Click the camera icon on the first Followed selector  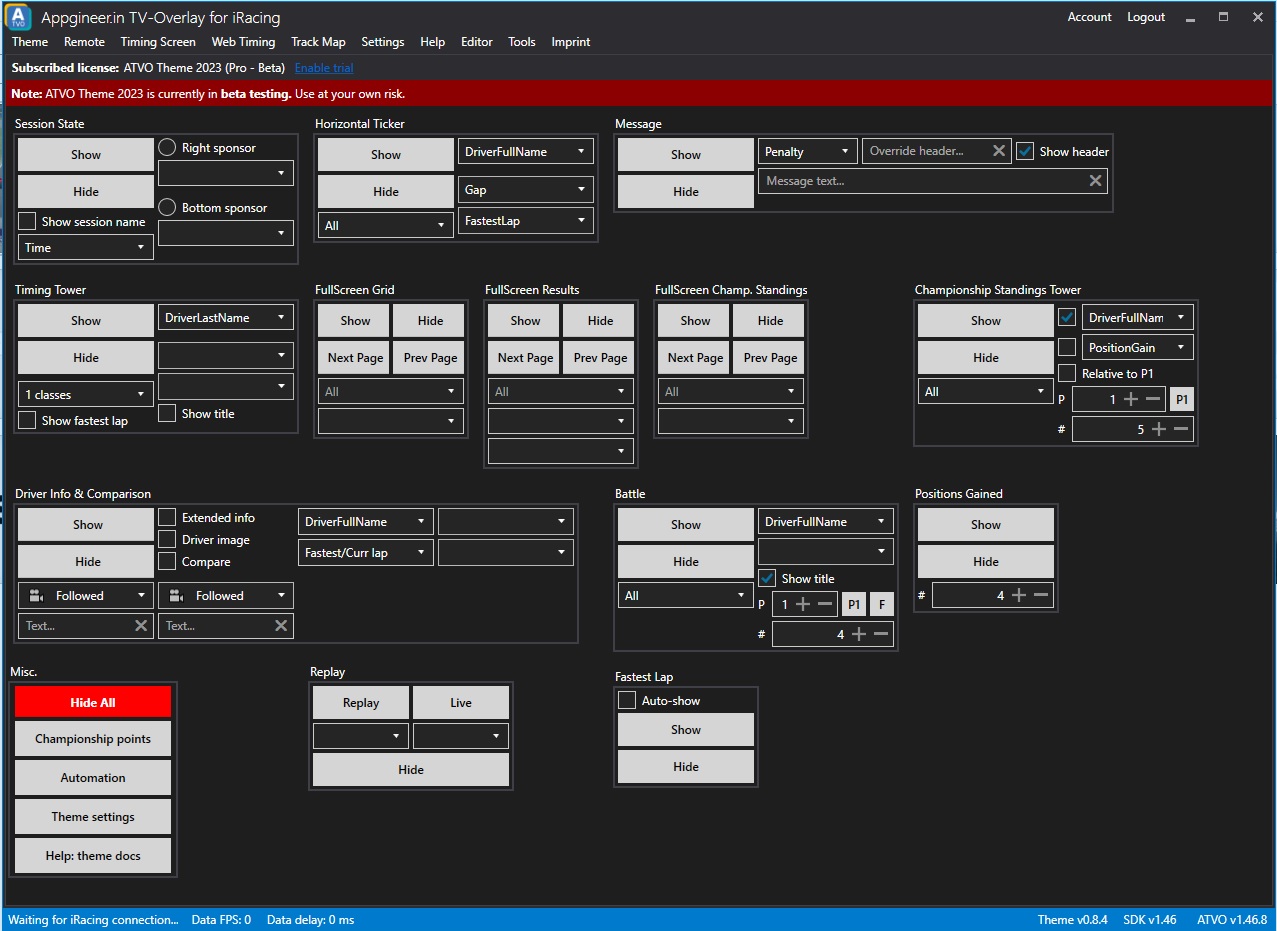tap(37, 595)
